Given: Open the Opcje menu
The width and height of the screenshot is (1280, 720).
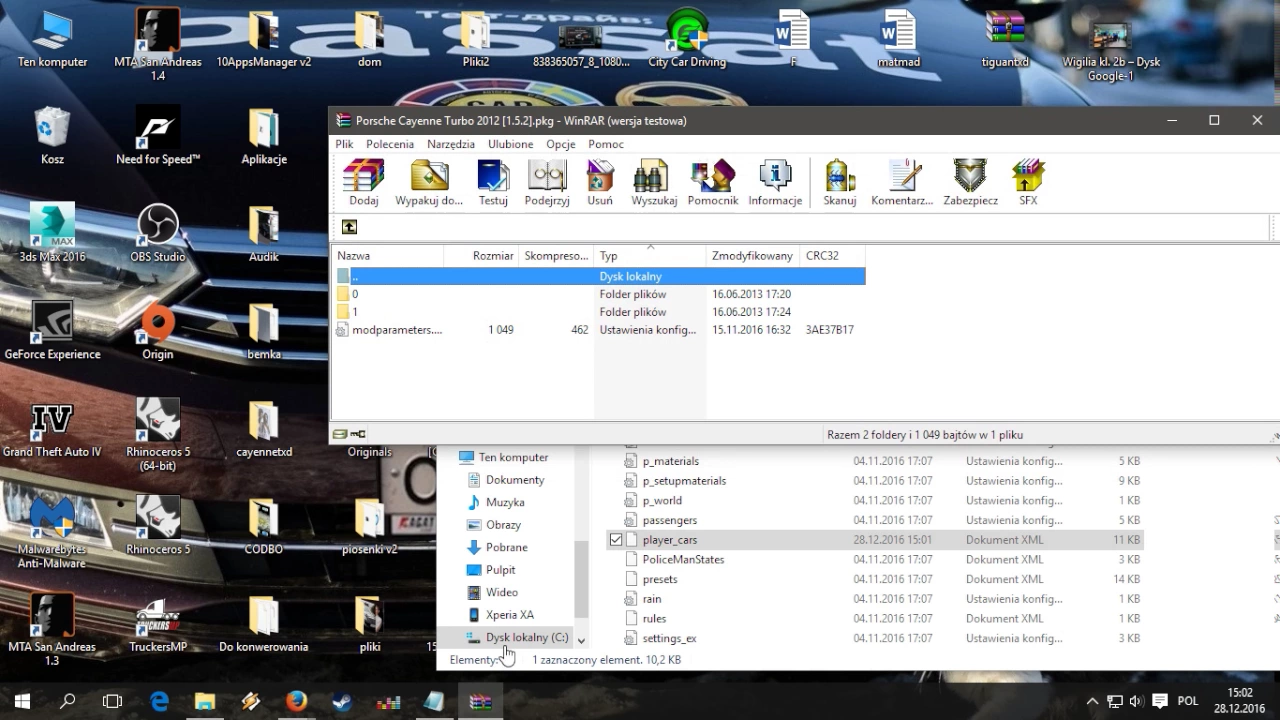Looking at the screenshot, I should pos(561,144).
